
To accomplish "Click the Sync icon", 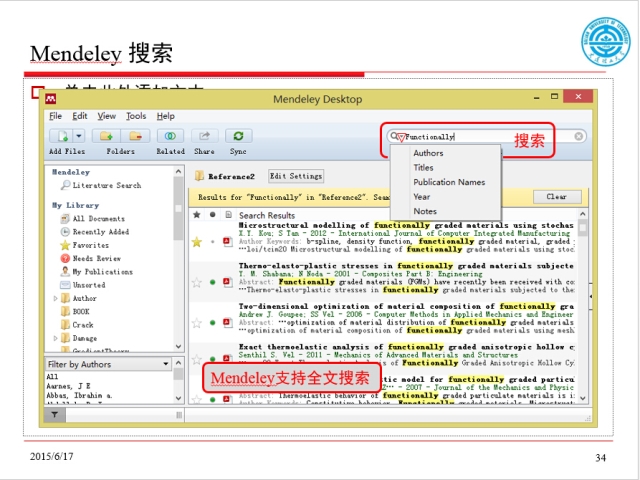I will (238, 136).
